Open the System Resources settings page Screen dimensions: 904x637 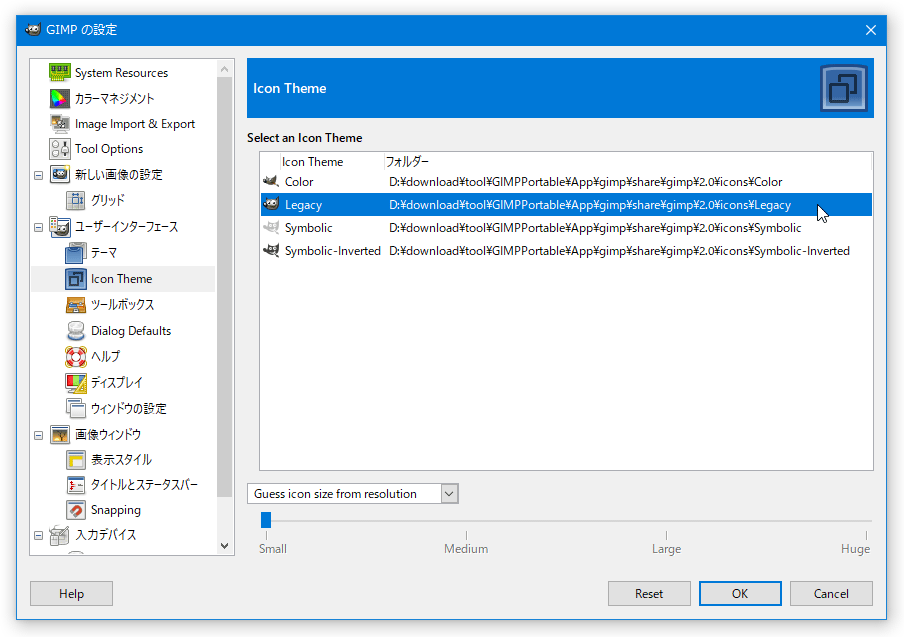pos(121,73)
